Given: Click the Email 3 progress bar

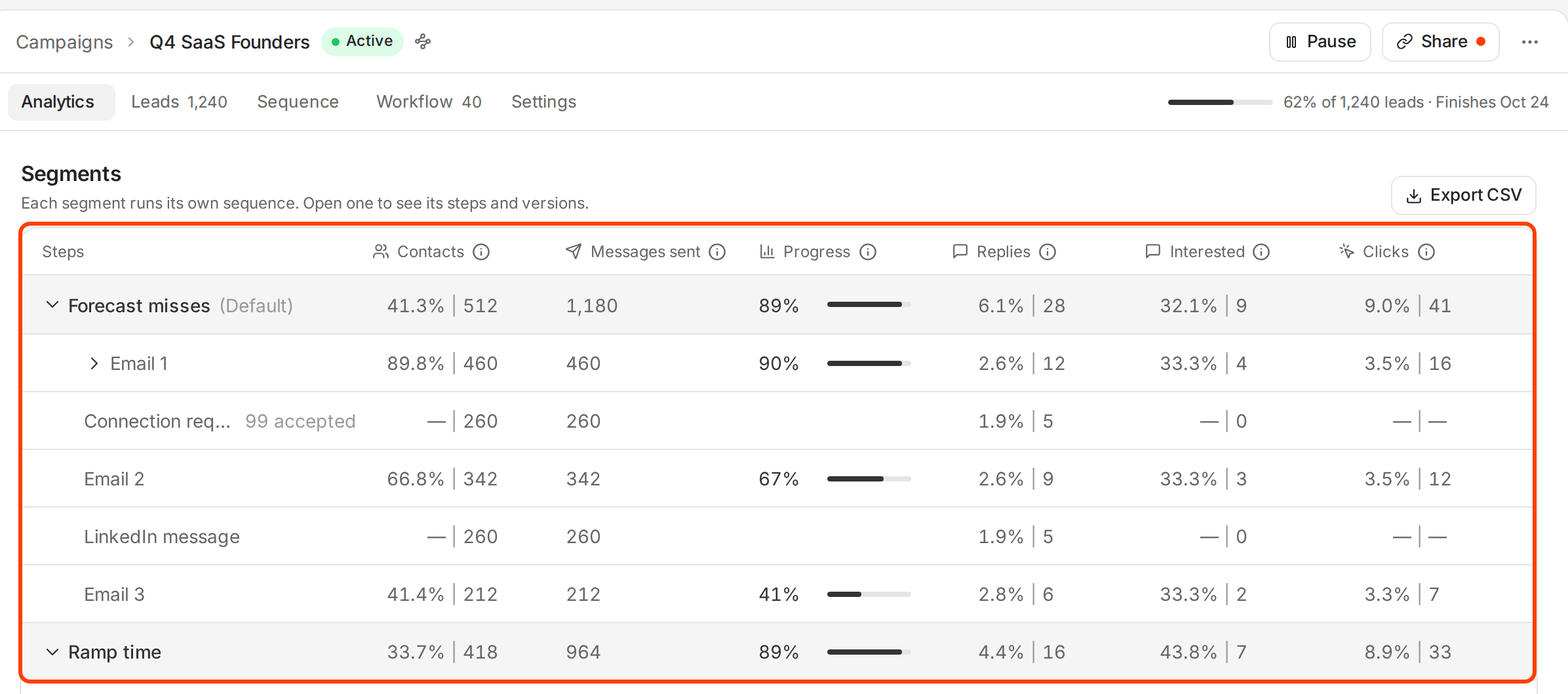Looking at the screenshot, I should (x=869, y=594).
